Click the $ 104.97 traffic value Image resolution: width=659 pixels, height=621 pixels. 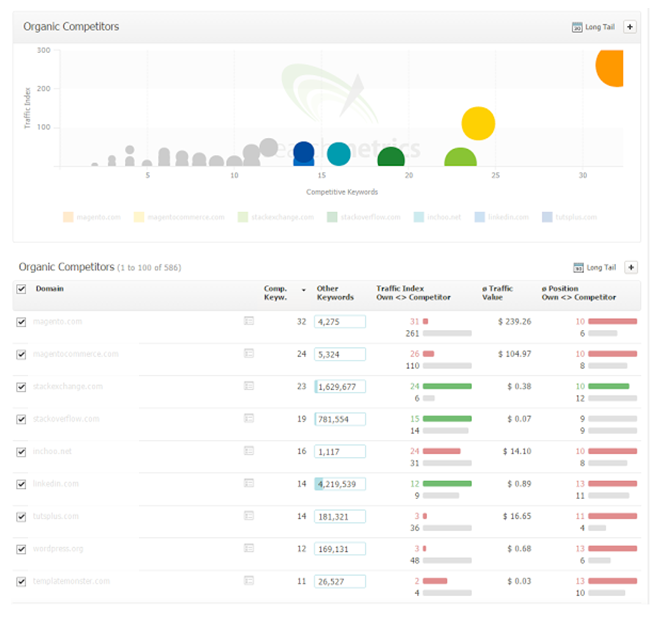514,354
